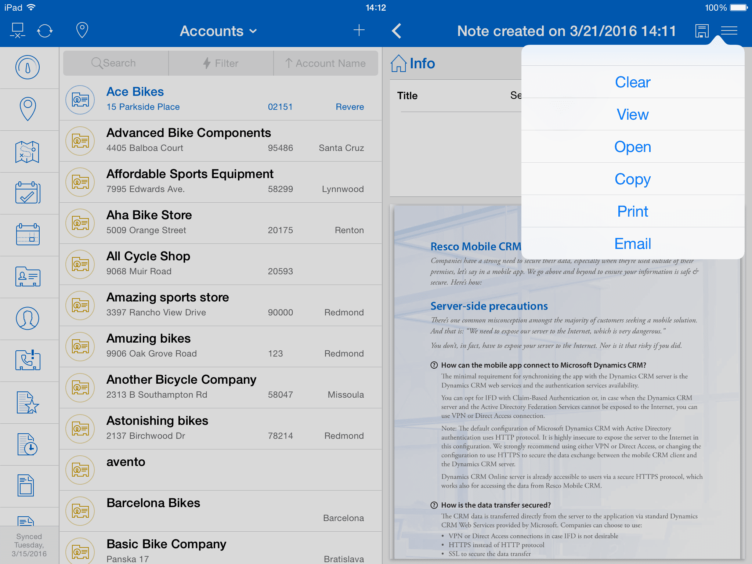Expand the Accounts view dropdown
Image resolution: width=752 pixels, height=564 pixels.
click(218, 31)
